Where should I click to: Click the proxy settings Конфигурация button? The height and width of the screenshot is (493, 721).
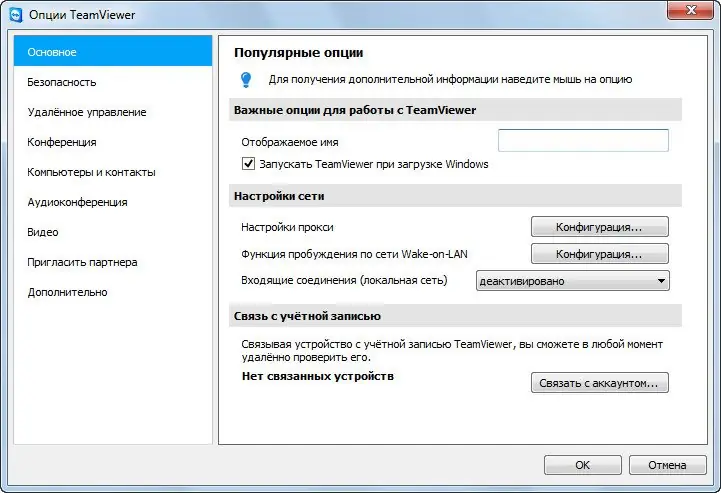599,227
